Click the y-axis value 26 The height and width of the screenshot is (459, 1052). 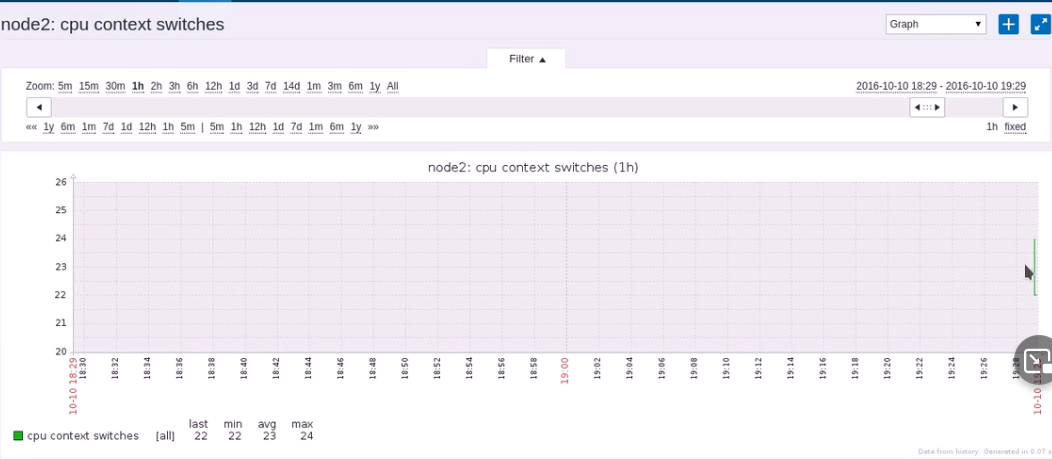point(61,182)
